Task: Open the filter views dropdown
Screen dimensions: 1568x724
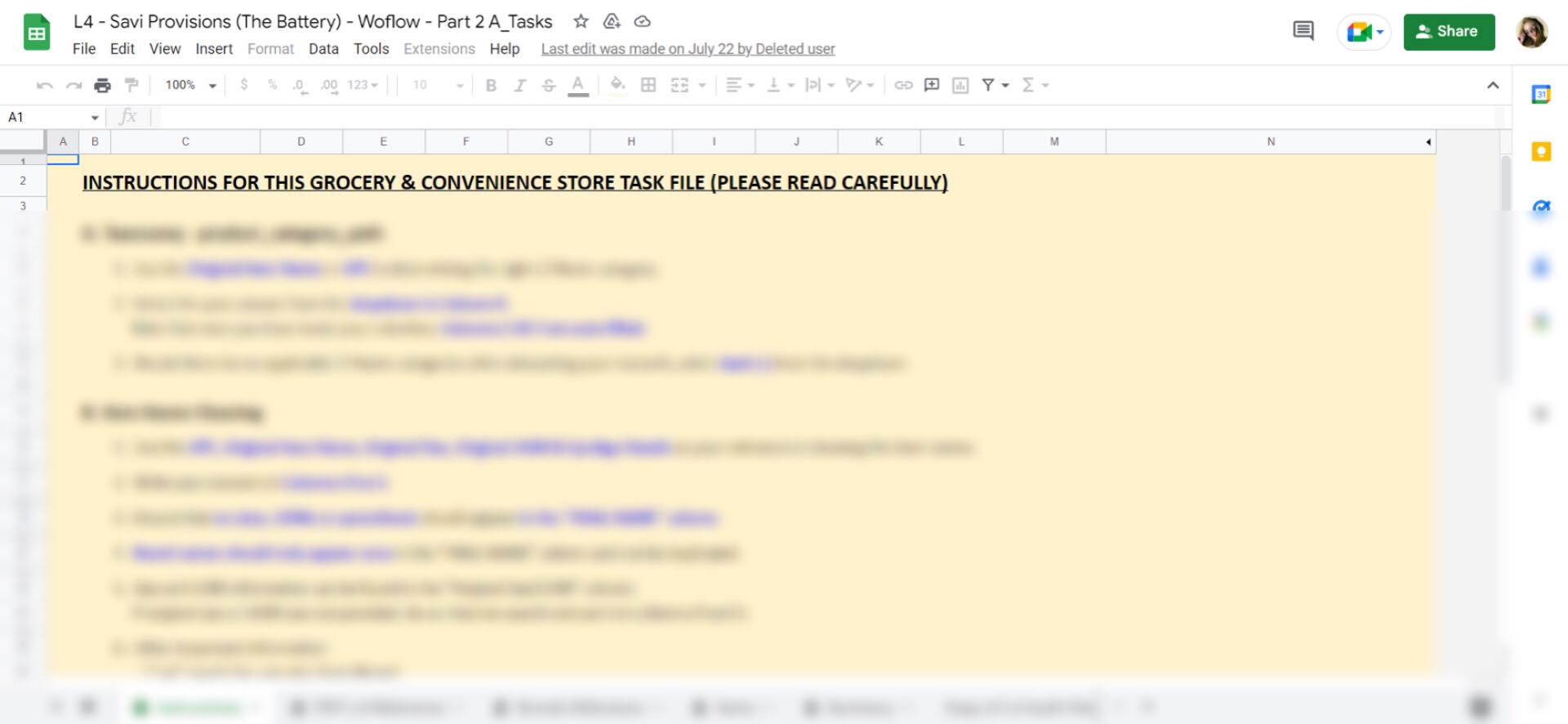Action: coord(1005,85)
